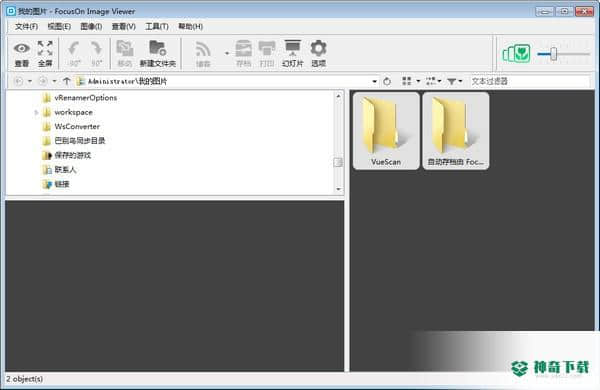Screen dimensions: 600x390
Task: Open the 查看 (View) eye tool
Action: pyautogui.click(x=22, y=54)
